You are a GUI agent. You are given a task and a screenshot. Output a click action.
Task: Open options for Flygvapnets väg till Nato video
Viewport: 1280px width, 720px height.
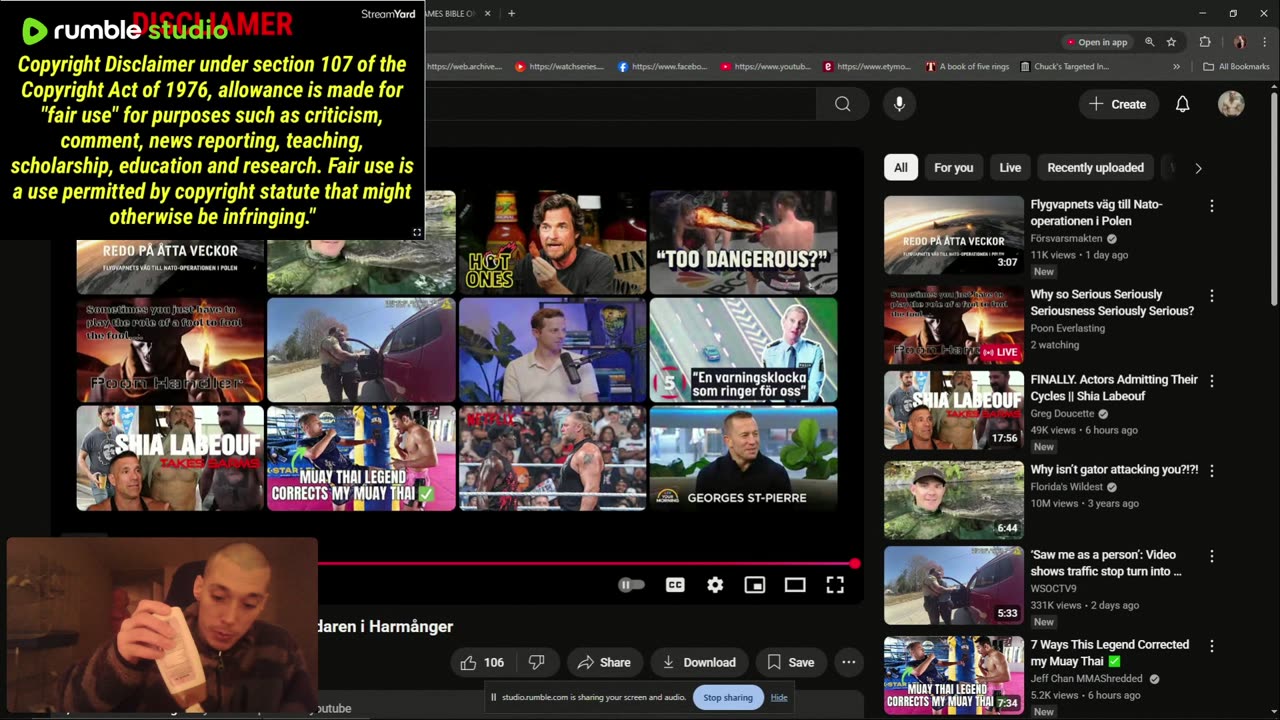[1212, 206]
